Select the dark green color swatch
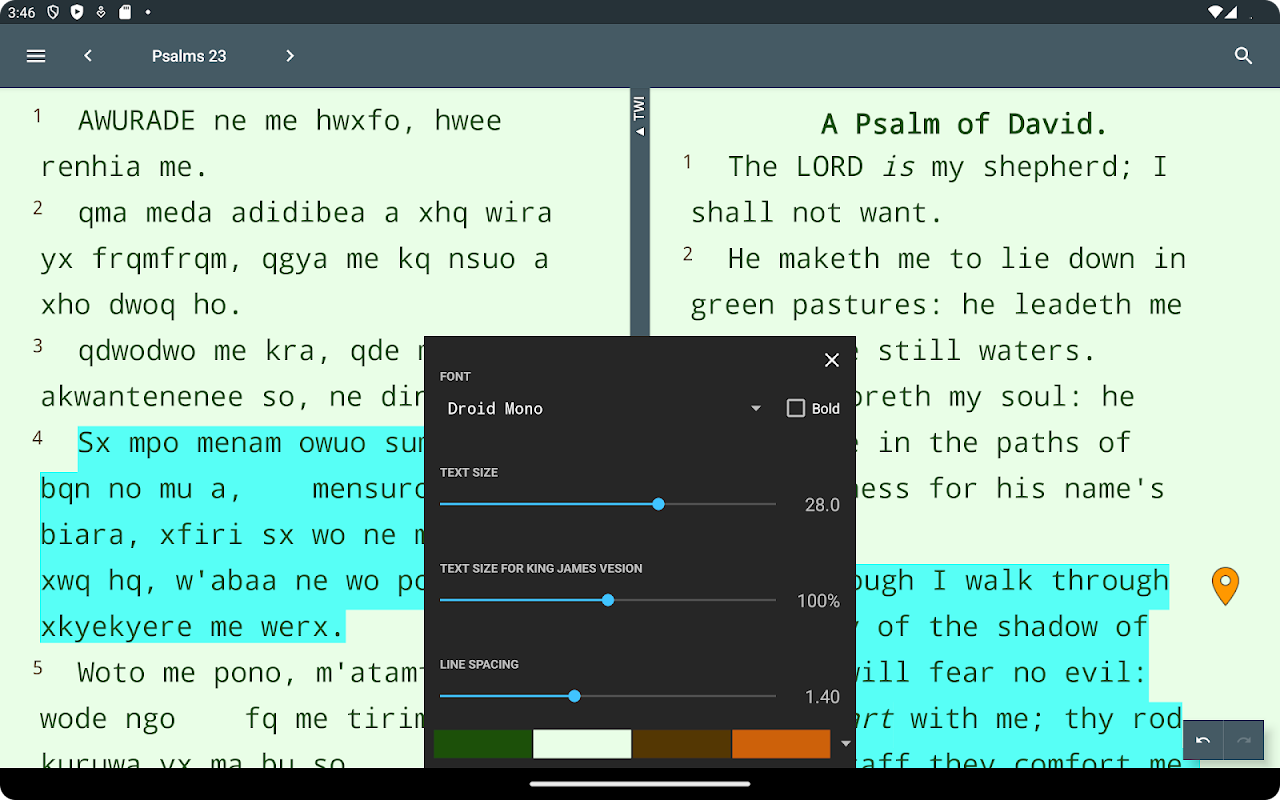This screenshot has height=800, width=1280. click(483, 744)
